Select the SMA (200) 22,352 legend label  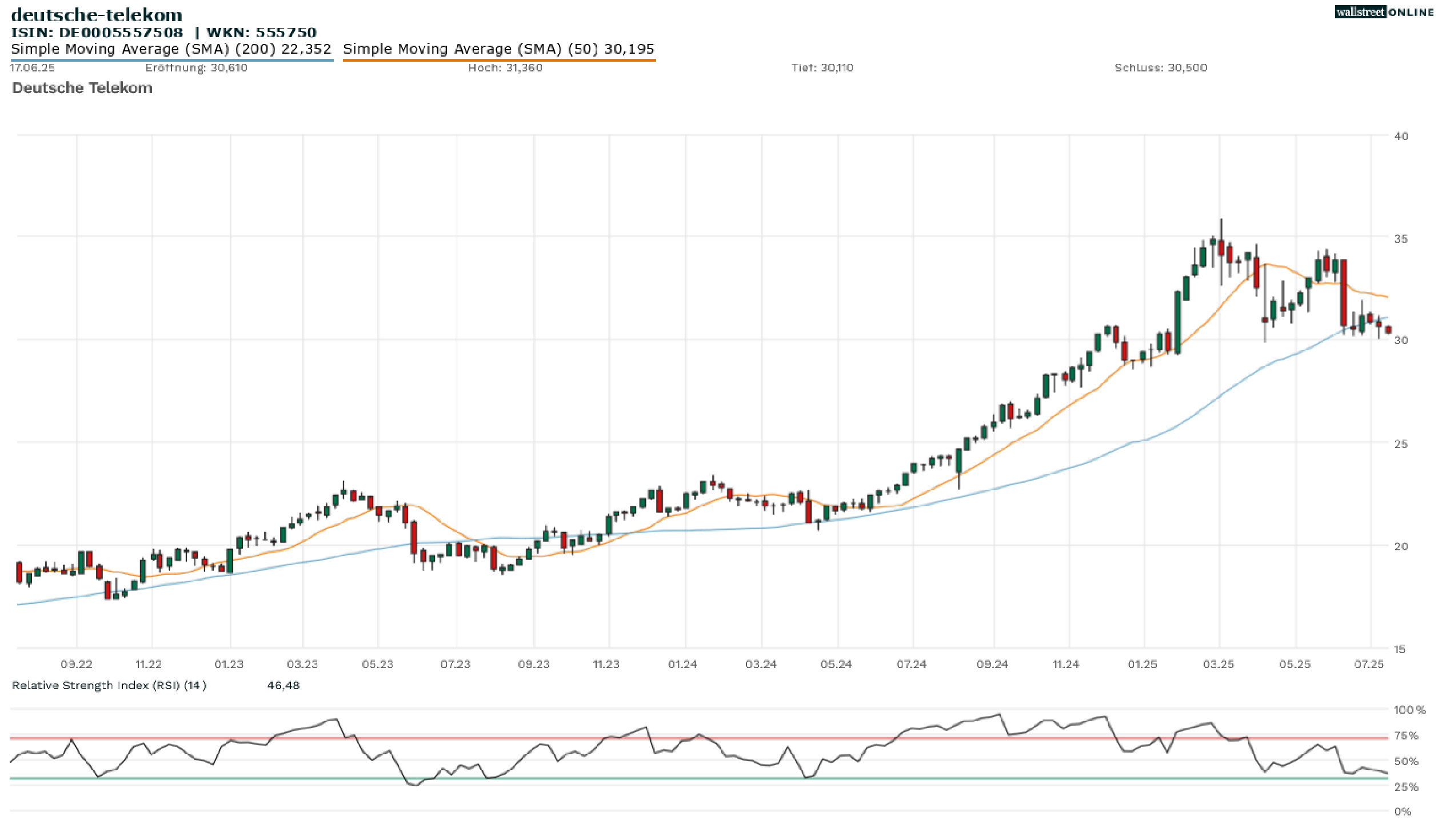point(171,49)
